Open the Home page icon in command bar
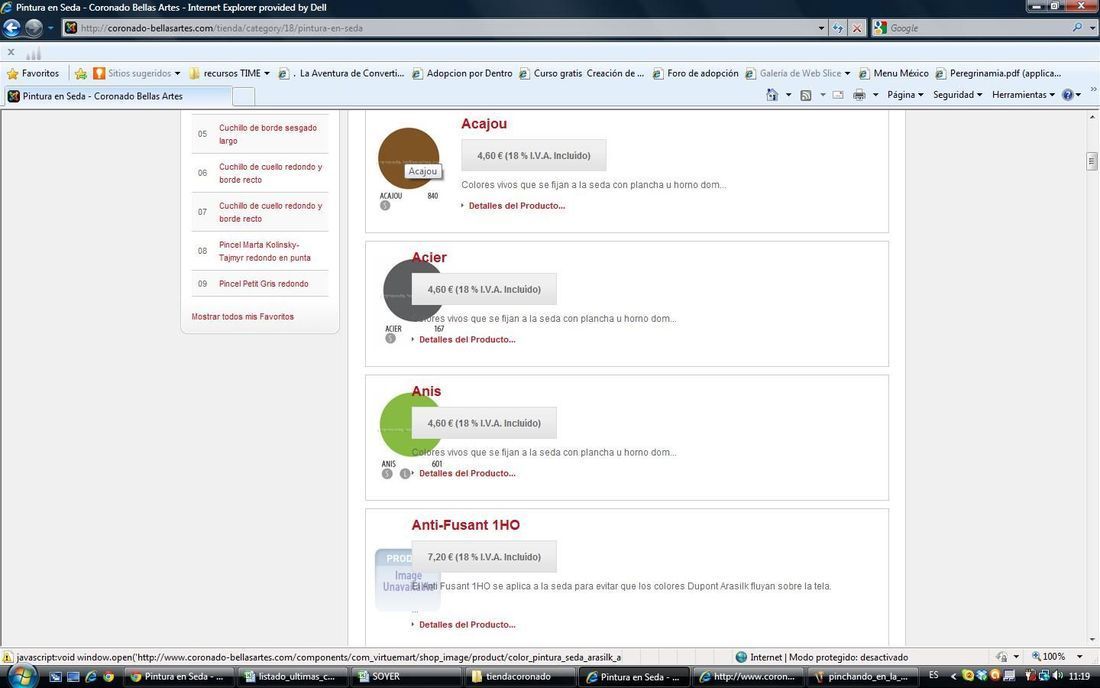The width and height of the screenshot is (1100, 688). 772,95
